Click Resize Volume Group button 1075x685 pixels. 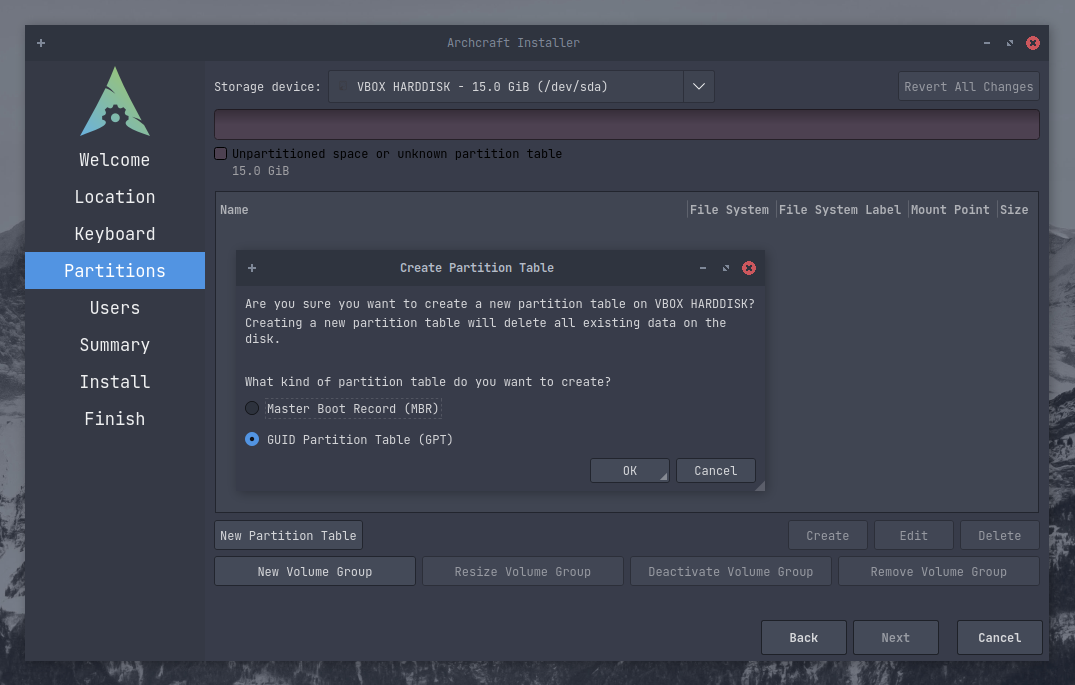point(522,571)
